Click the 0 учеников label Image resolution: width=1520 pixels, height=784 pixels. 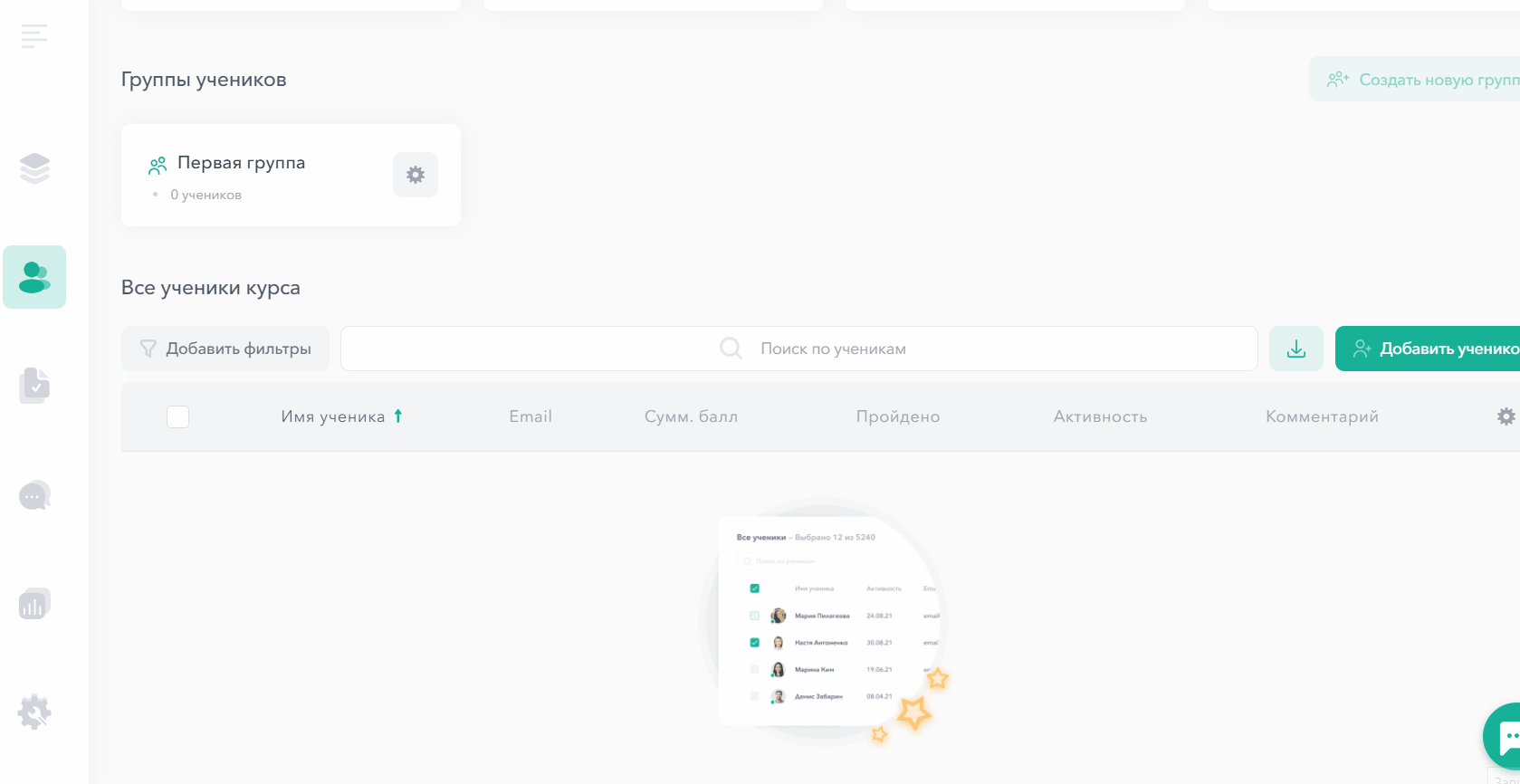coord(206,195)
